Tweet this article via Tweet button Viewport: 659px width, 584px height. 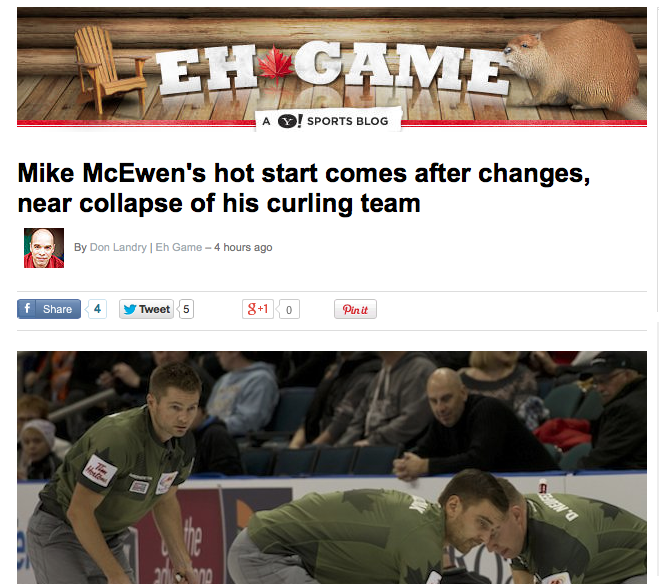[146, 309]
